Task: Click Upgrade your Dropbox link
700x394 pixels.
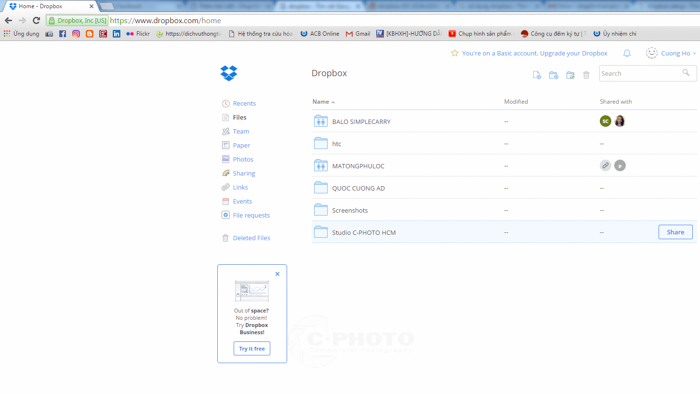Action: [573, 53]
